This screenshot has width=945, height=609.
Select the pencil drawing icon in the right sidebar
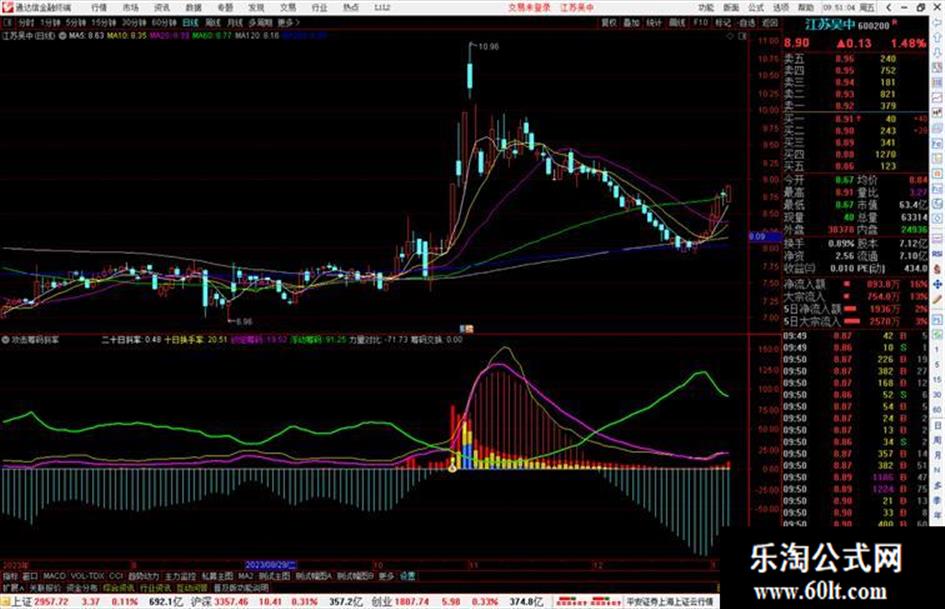click(x=938, y=299)
